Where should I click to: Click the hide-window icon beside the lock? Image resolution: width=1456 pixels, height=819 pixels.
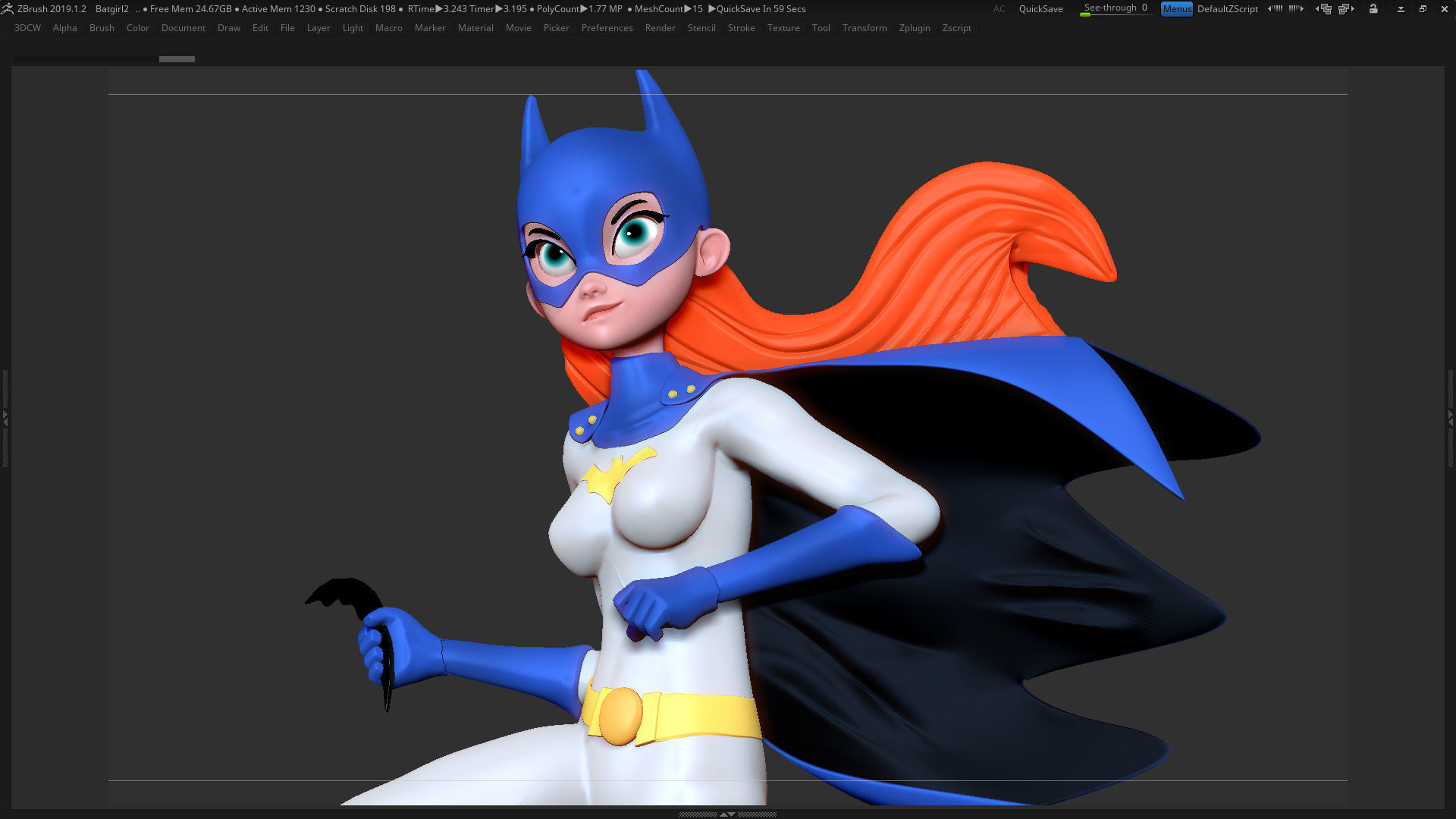(x=1401, y=9)
